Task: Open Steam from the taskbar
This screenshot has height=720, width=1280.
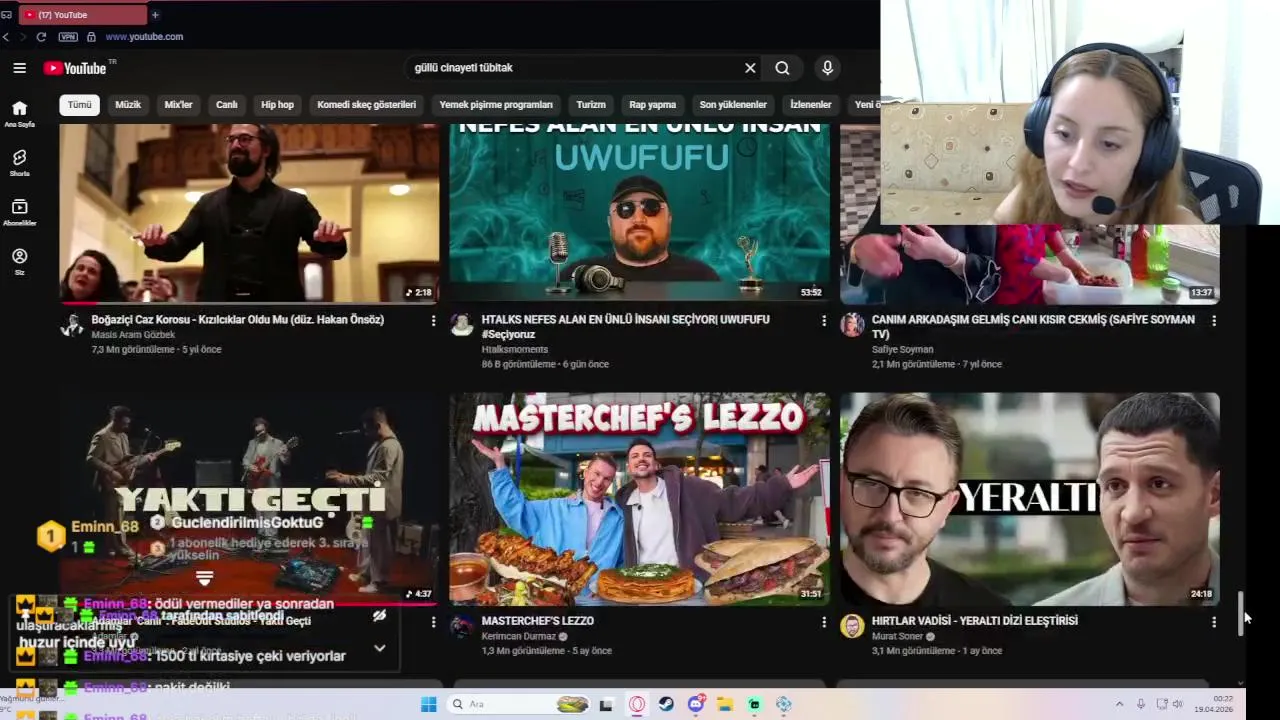Action: [x=666, y=704]
